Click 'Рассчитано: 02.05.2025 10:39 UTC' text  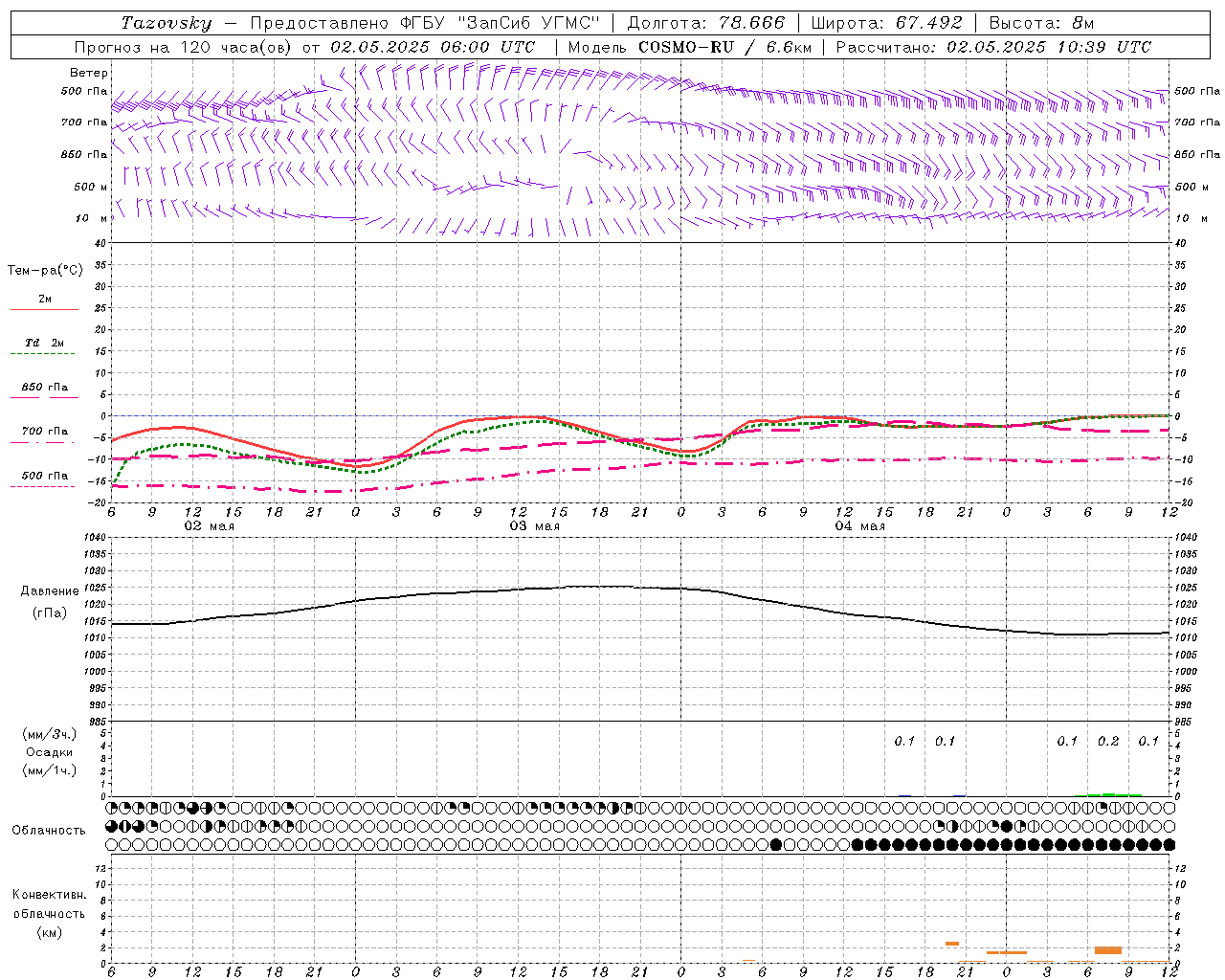point(993,47)
